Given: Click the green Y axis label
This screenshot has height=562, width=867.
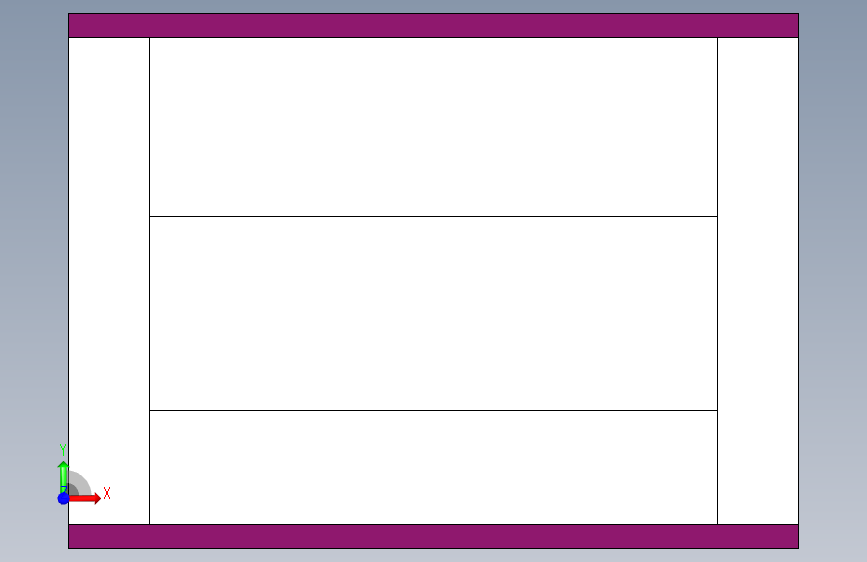Looking at the screenshot, I should pyautogui.click(x=63, y=450).
